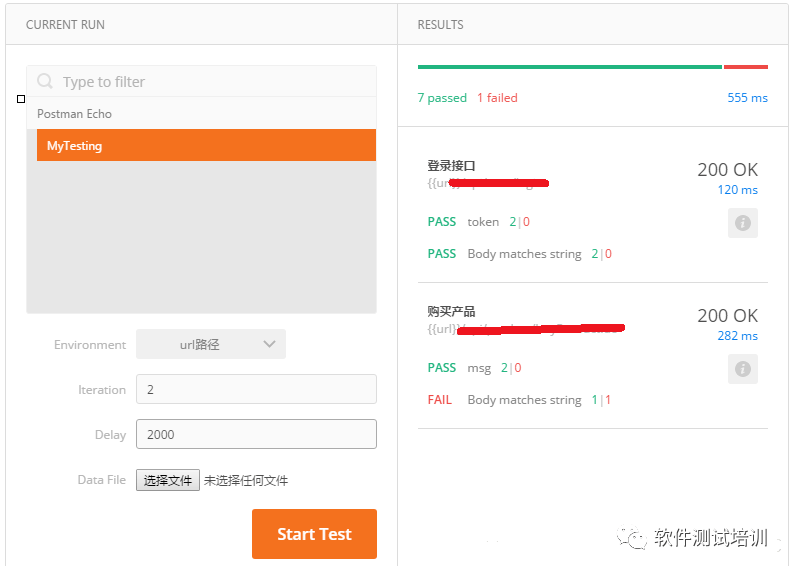
Task: Open info icon for 购买产品 request
Action: click(x=742, y=369)
